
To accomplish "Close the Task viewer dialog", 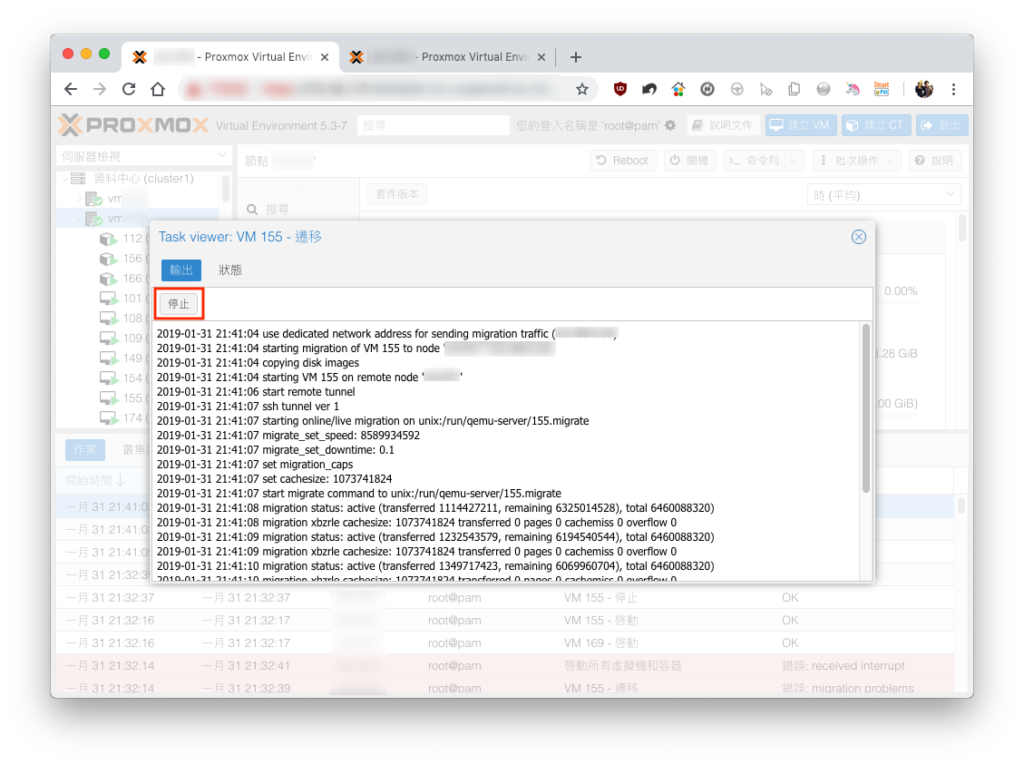I will pos(858,237).
